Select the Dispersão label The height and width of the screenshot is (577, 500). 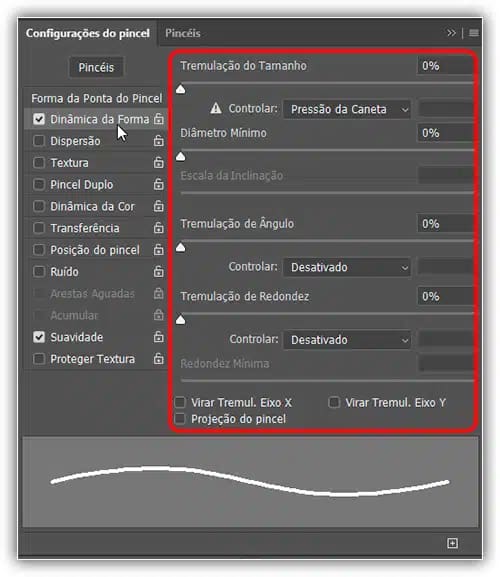pos(75,141)
